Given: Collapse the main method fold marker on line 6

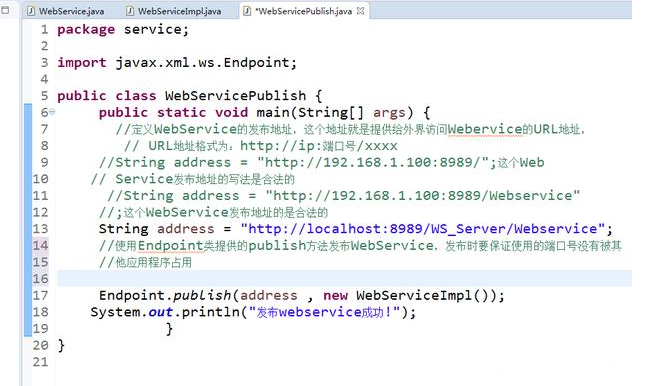Looking at the screenshot, I should point(52,111).
